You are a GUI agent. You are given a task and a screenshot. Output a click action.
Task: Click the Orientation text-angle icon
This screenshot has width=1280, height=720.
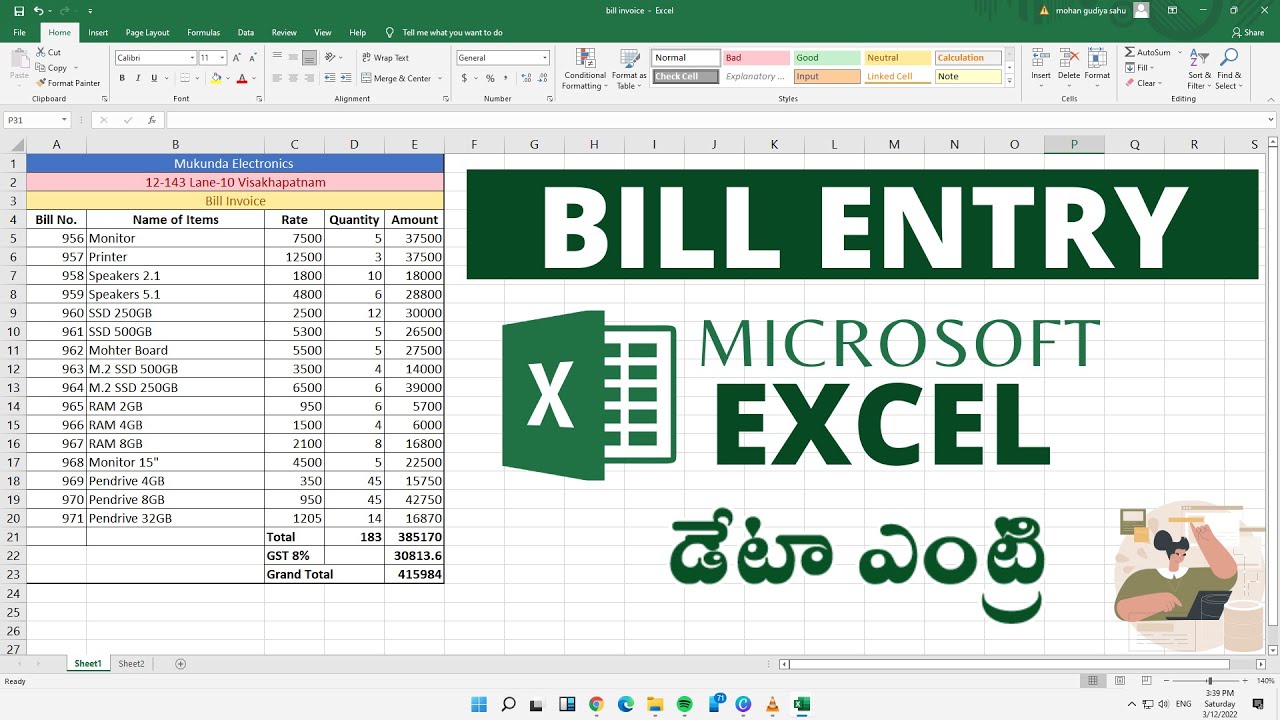332,58
